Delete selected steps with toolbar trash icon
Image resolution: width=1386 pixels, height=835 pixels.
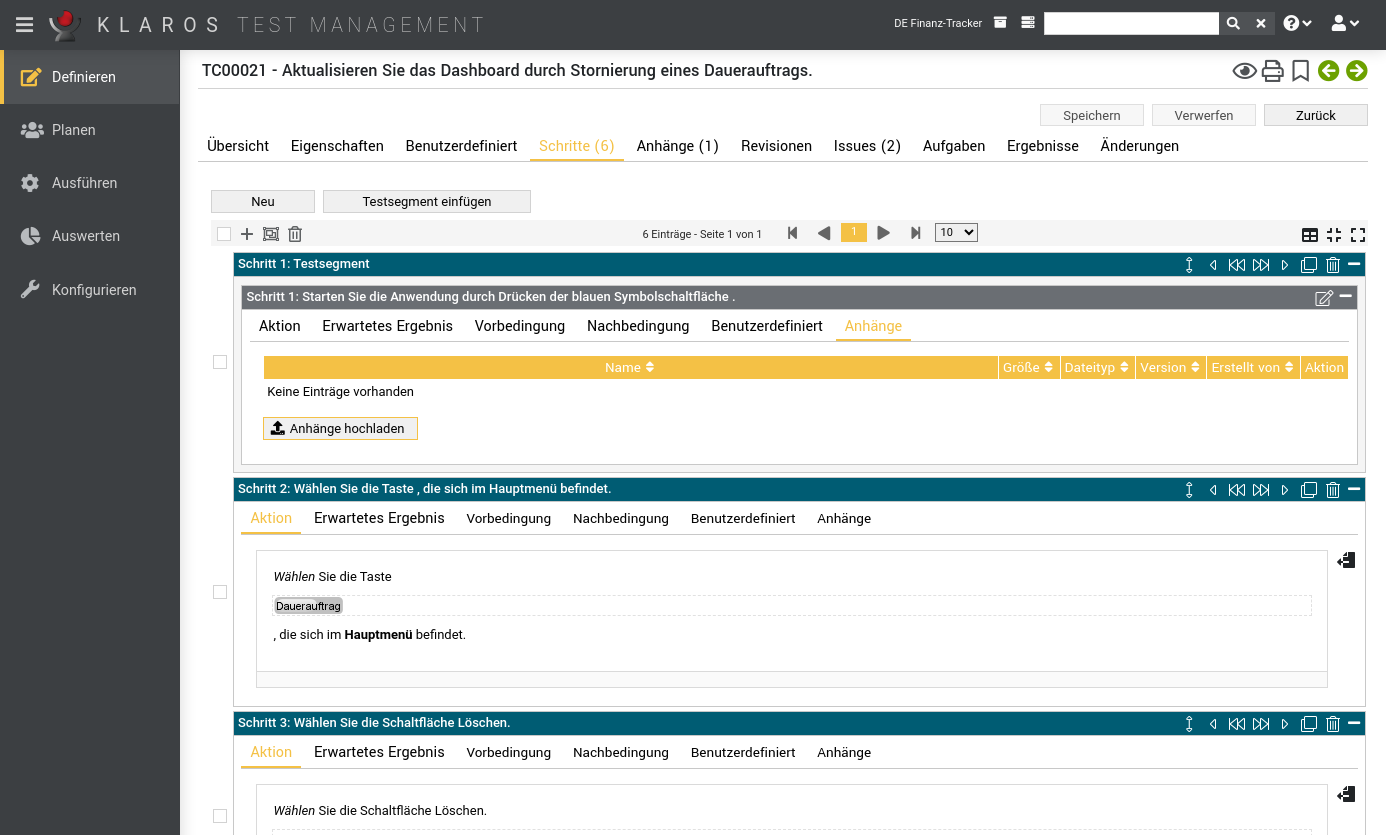point(295,234)
